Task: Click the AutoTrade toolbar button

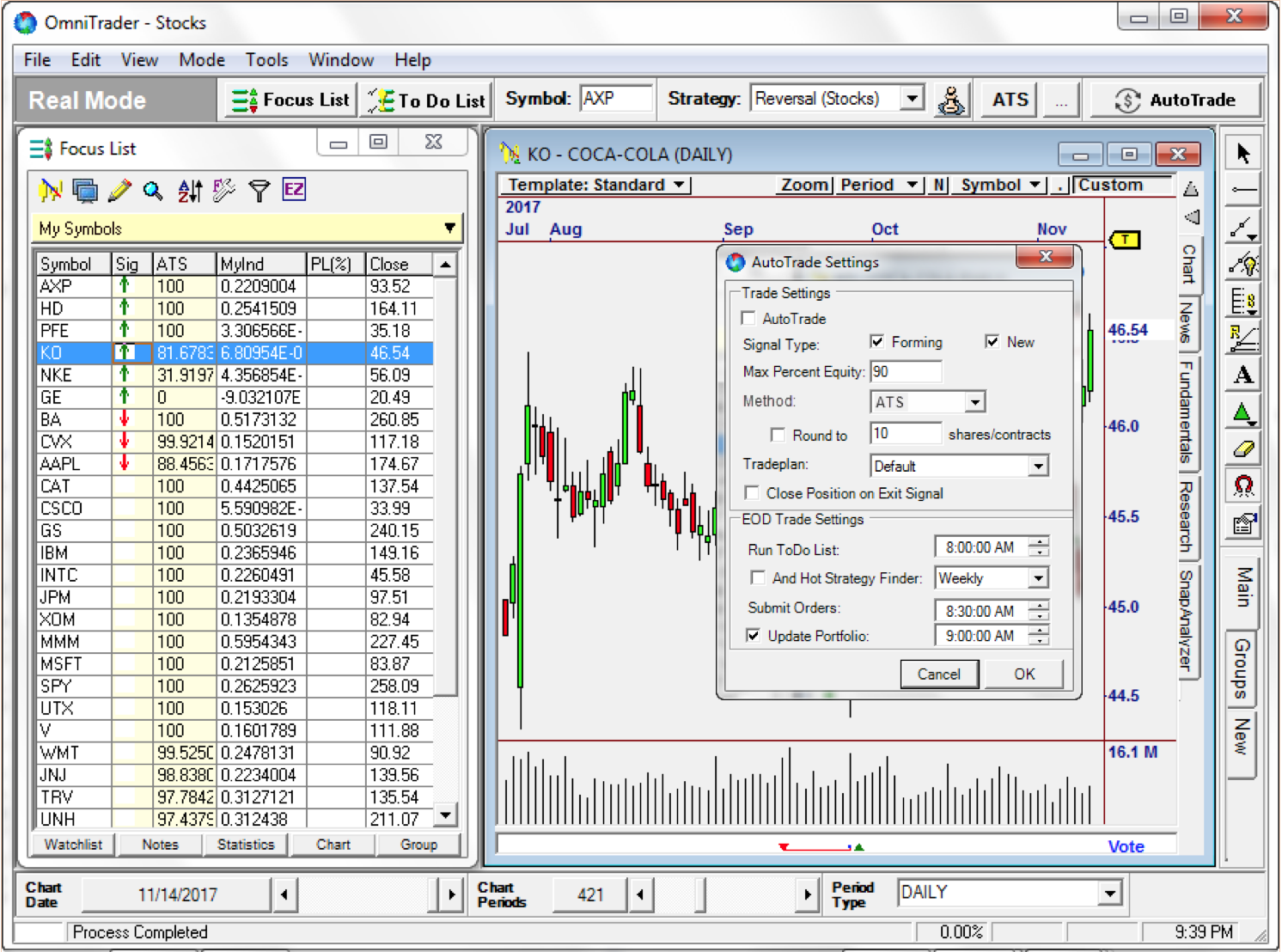Action: pyautogui.click(x=1175, y=100)
